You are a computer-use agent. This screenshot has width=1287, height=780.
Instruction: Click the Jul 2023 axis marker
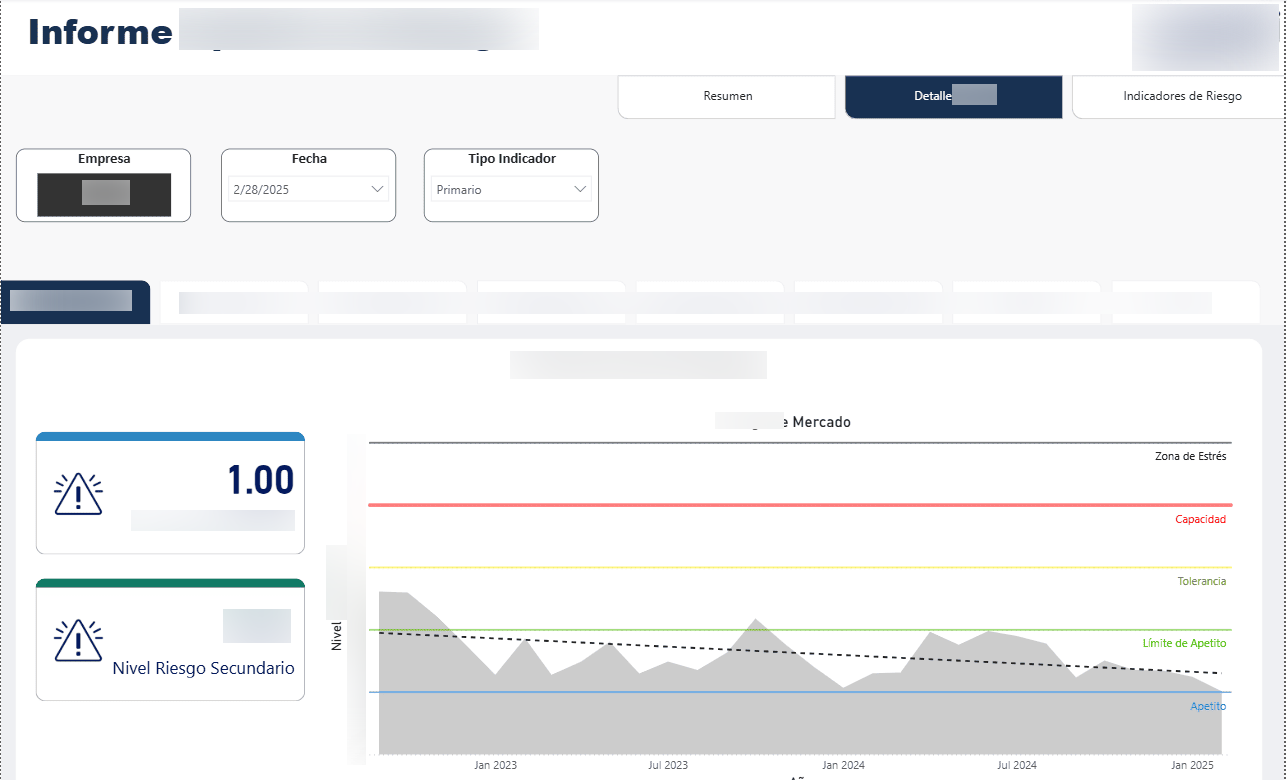coord(668,765)
